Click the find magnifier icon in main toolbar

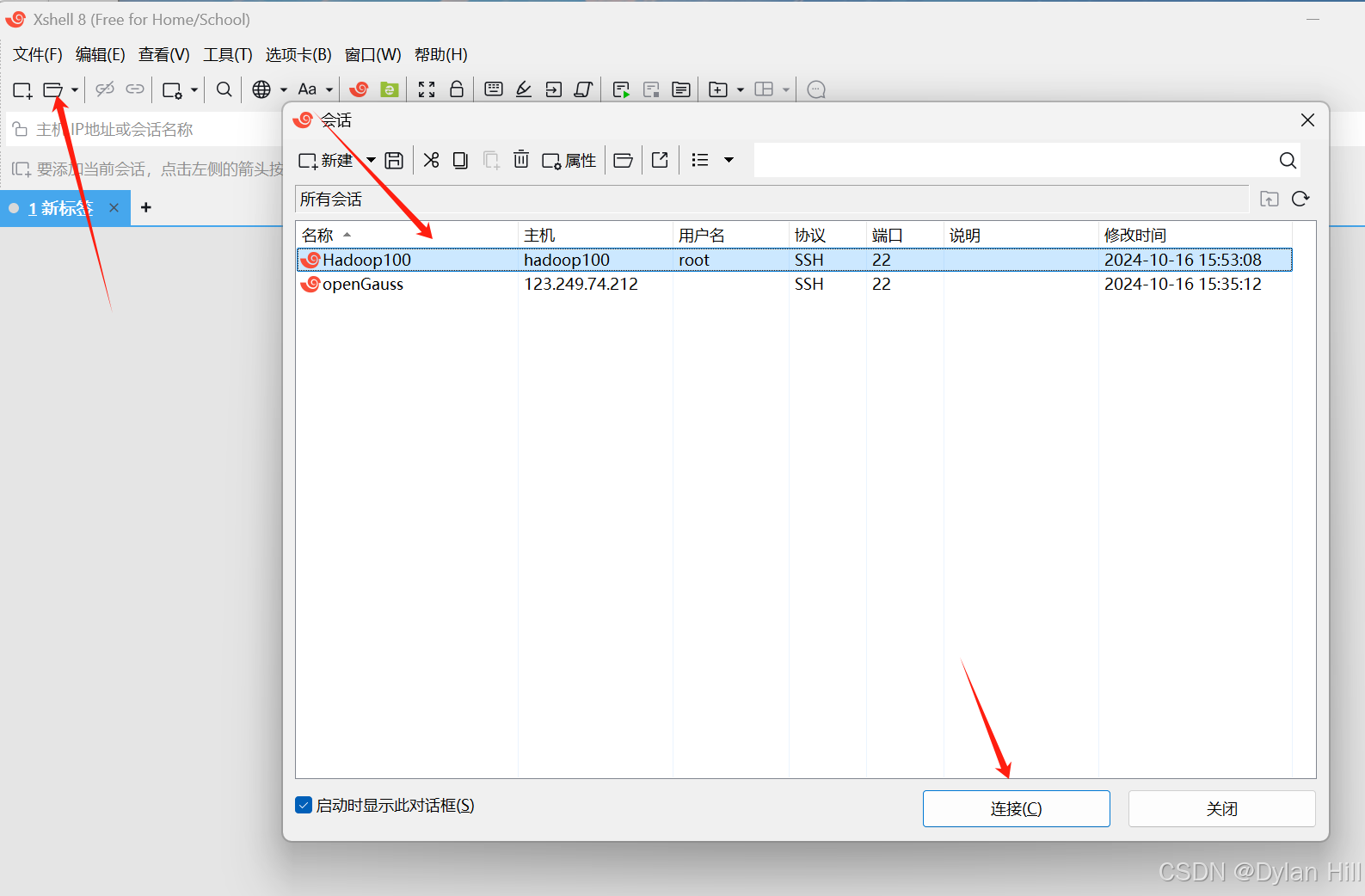pos(224,89)
